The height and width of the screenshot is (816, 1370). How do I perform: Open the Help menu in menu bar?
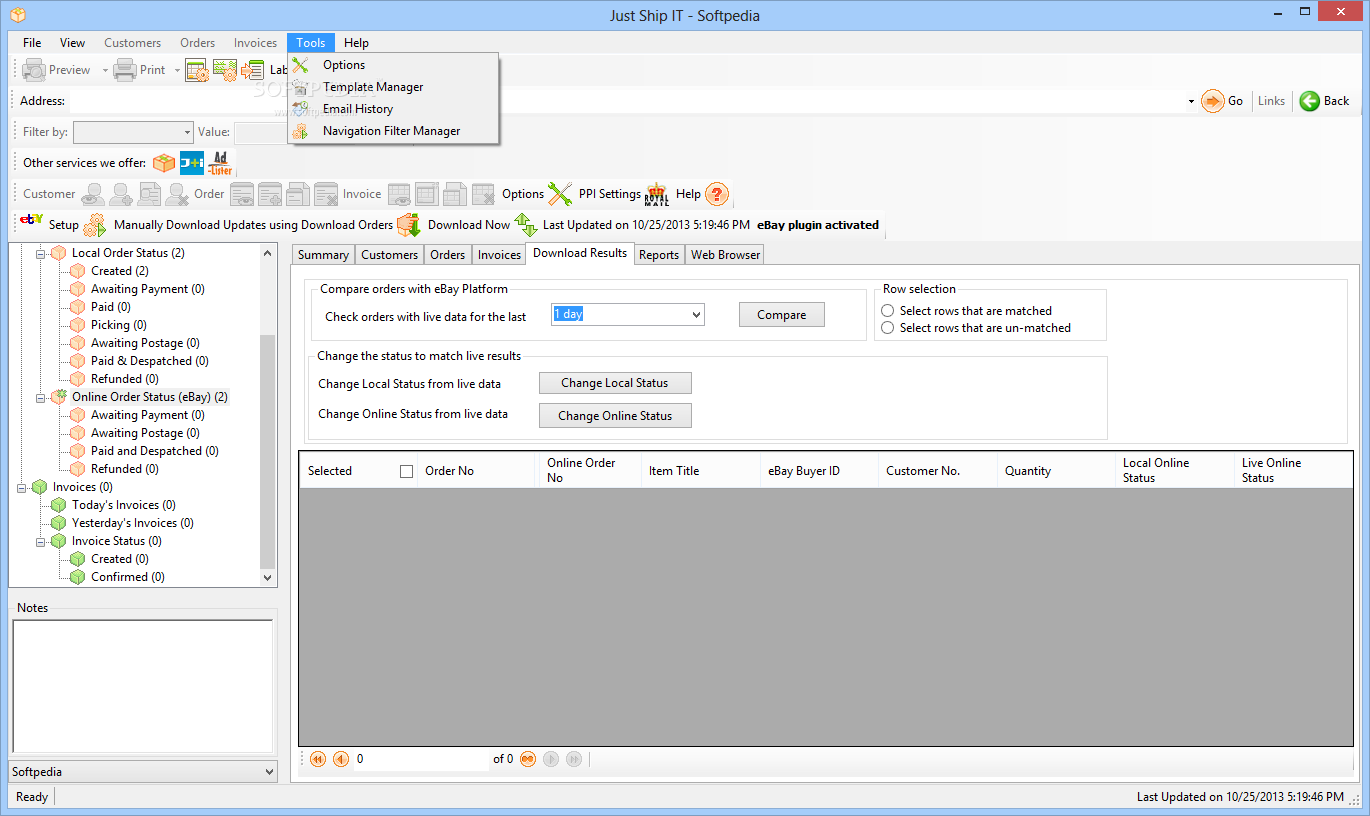pyautogui.click(x=356, y=43)
